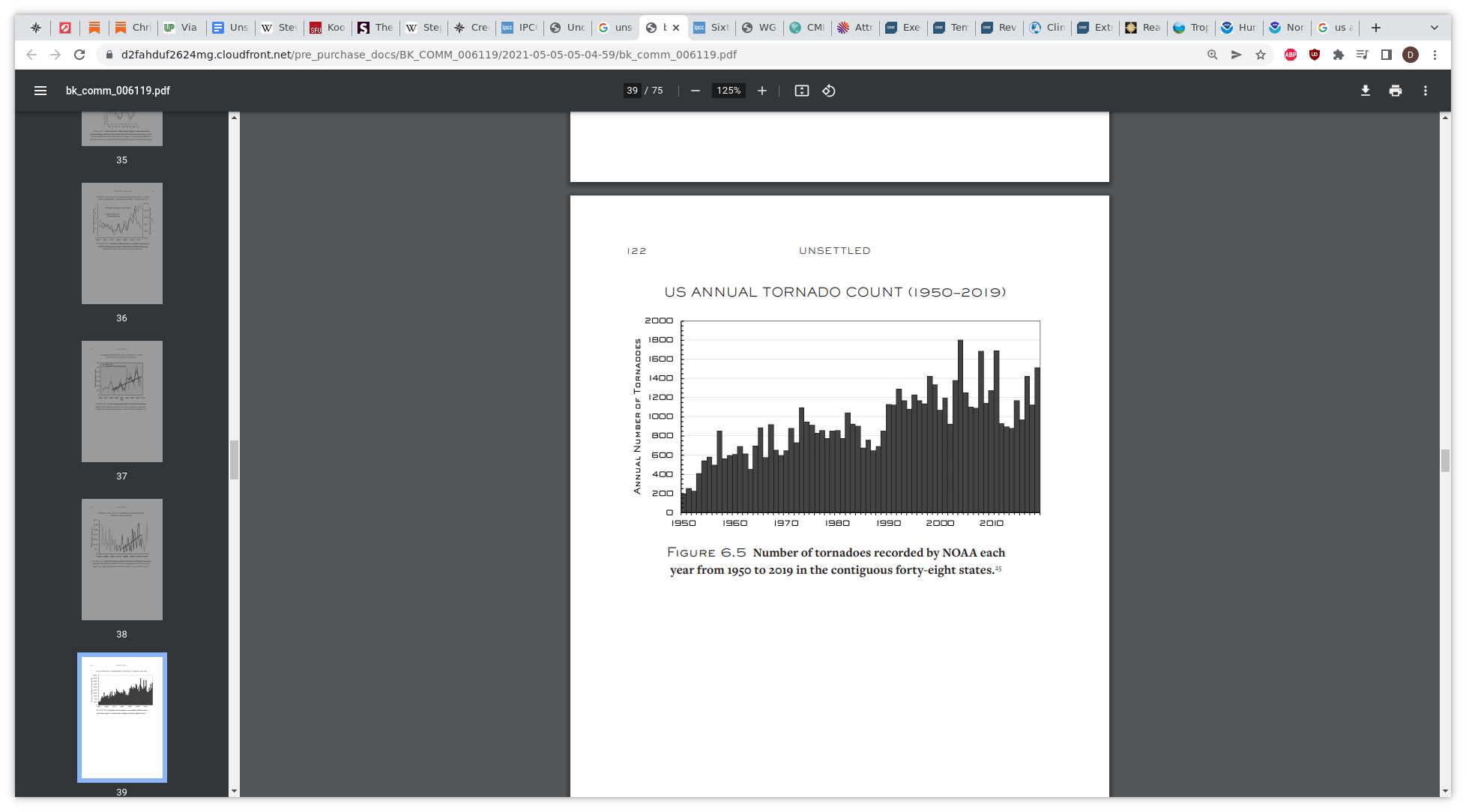This screenshot has width=1466, height=812.
Task: Select the page 37 thumbnail
Action: pos(122,402)
